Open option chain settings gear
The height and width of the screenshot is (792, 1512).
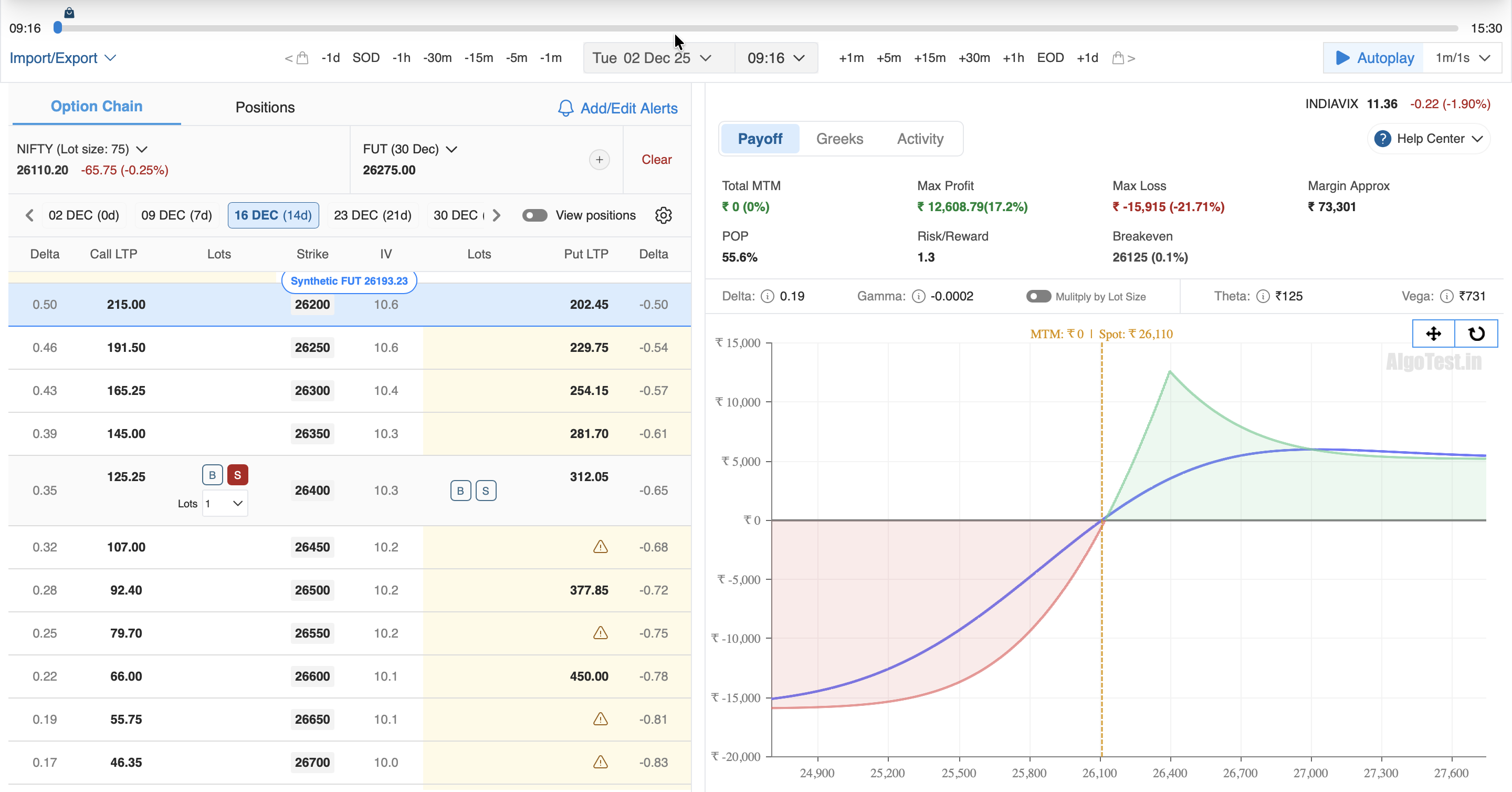coord(663,215)
